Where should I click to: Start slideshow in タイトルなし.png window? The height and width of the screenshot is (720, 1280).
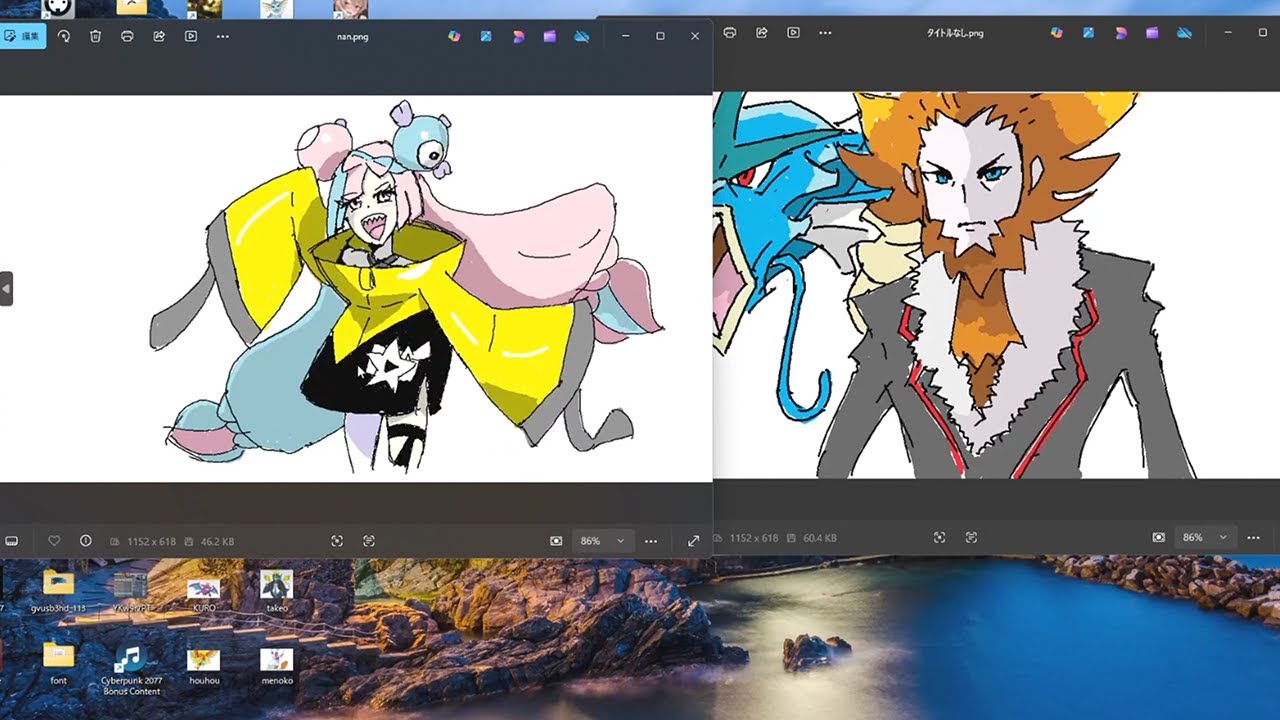tap(793, 33)
